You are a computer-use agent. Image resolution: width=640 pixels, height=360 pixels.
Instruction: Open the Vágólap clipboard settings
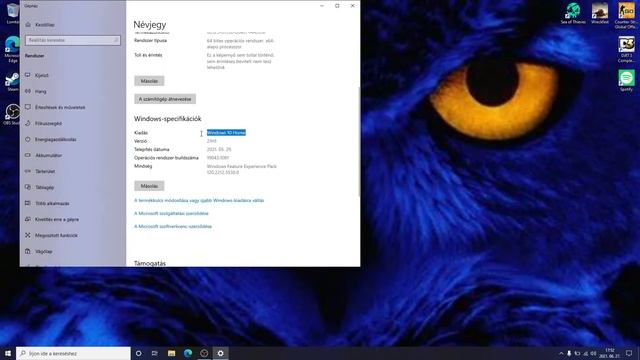click(x=44, y=251)
